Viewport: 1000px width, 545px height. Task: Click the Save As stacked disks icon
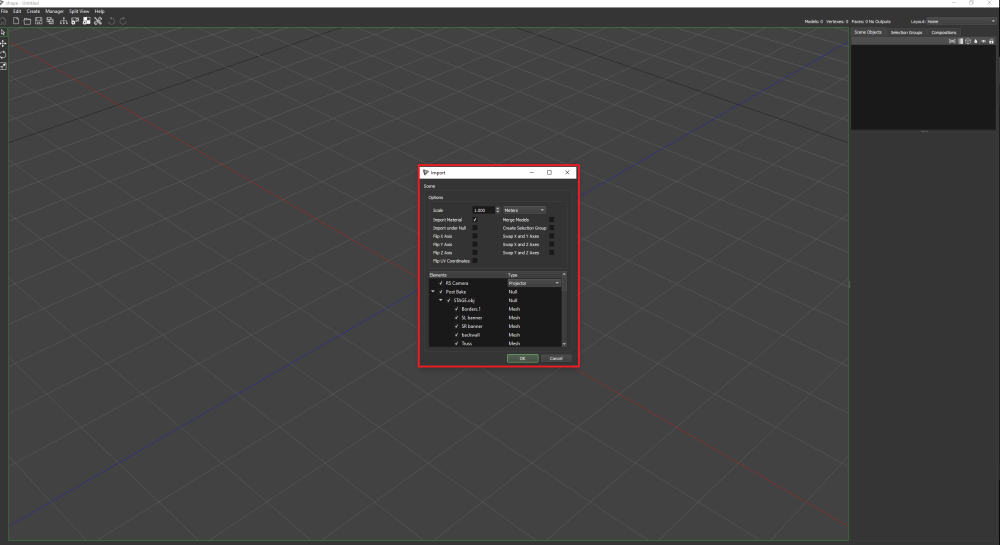click(x=50, y=21)
